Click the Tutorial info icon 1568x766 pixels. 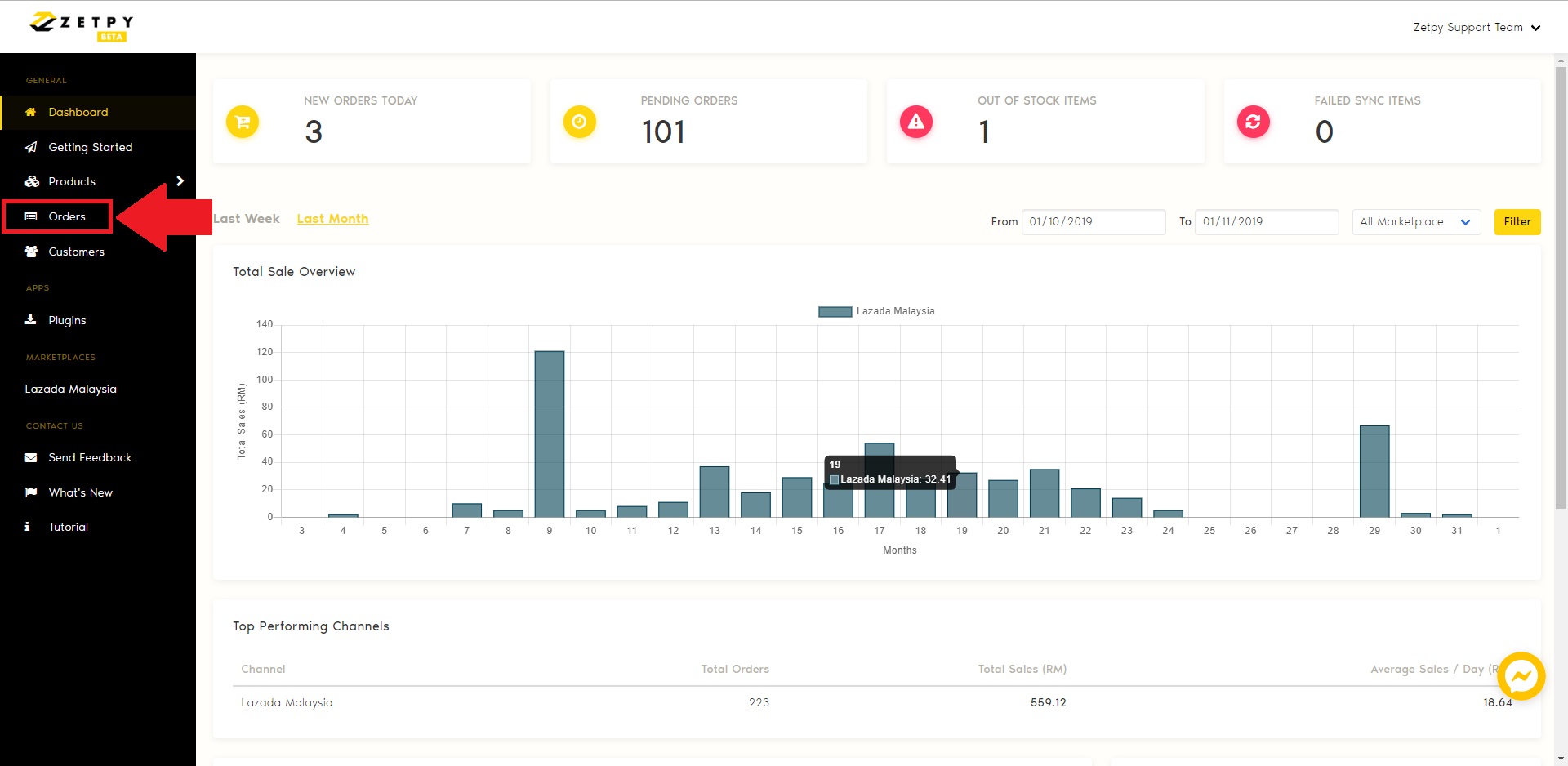[x=27, y=527]
